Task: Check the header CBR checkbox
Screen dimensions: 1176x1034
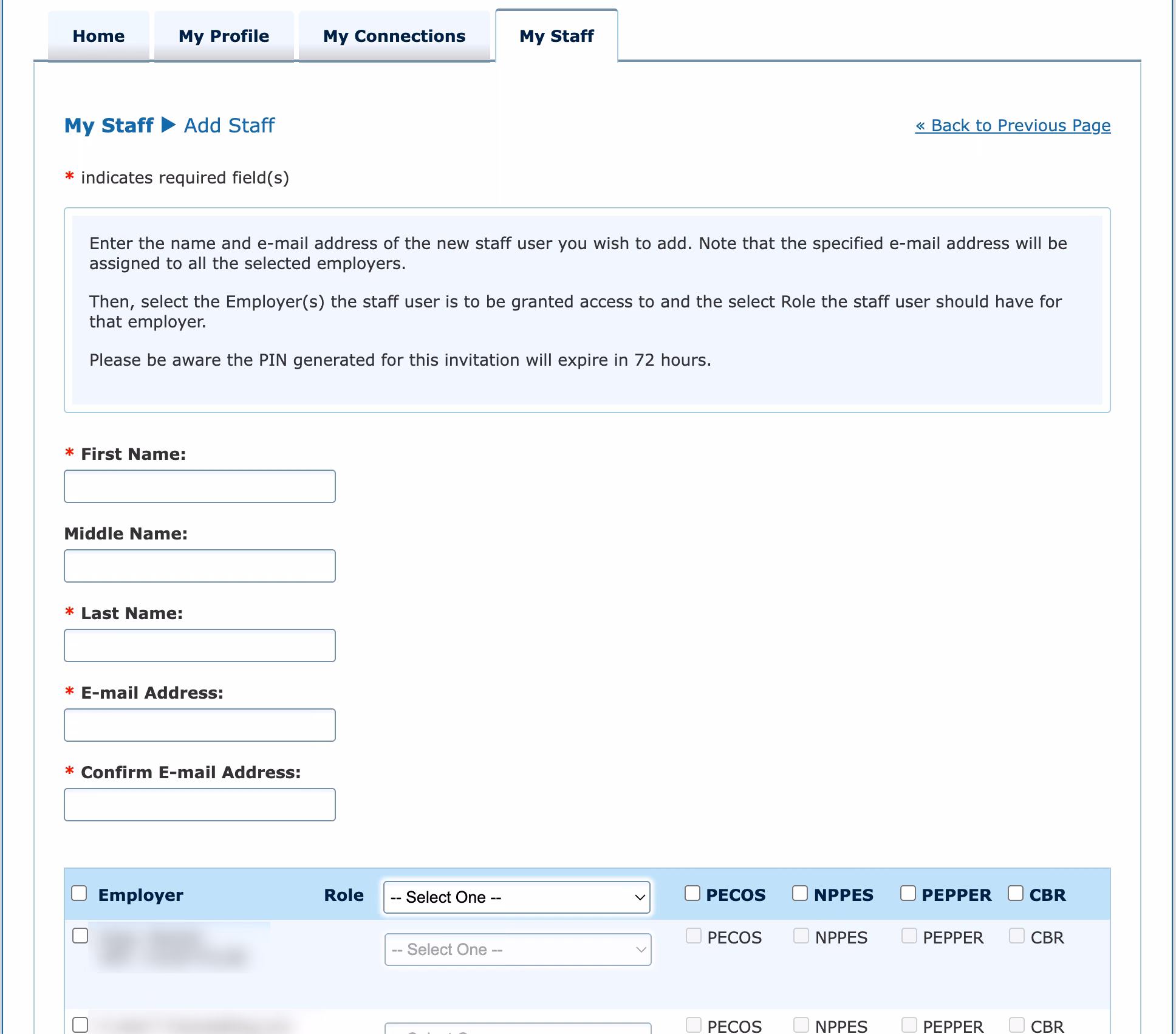Action: click(x=1016, y=893)
